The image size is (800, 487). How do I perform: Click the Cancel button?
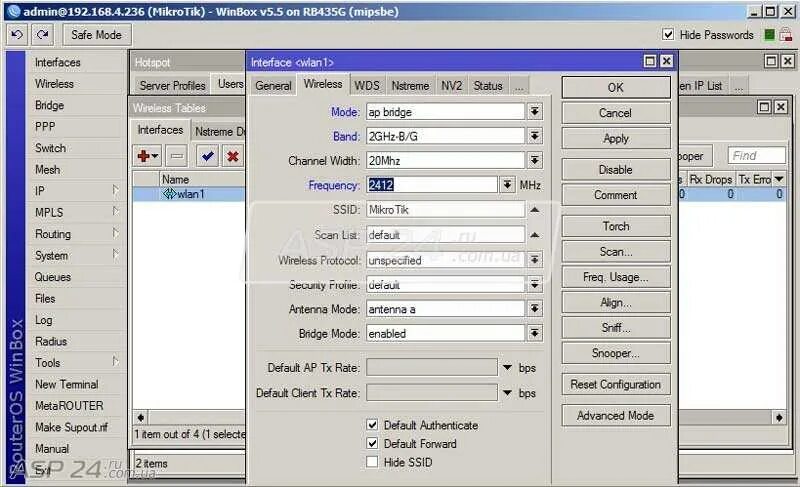[x=616, y=113]
